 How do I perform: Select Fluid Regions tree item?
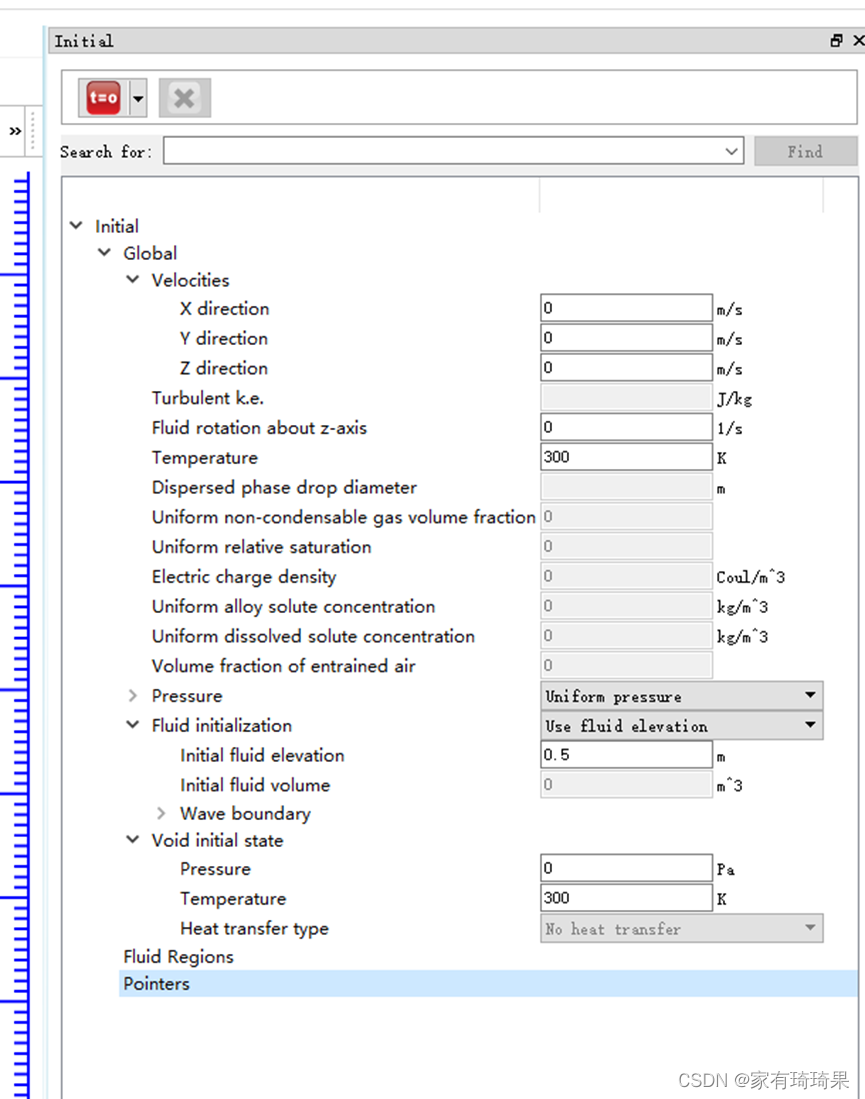tap(178, 957)
